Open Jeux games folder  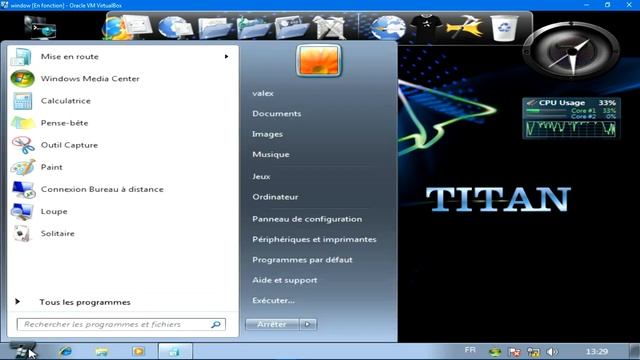coord(261,176)
